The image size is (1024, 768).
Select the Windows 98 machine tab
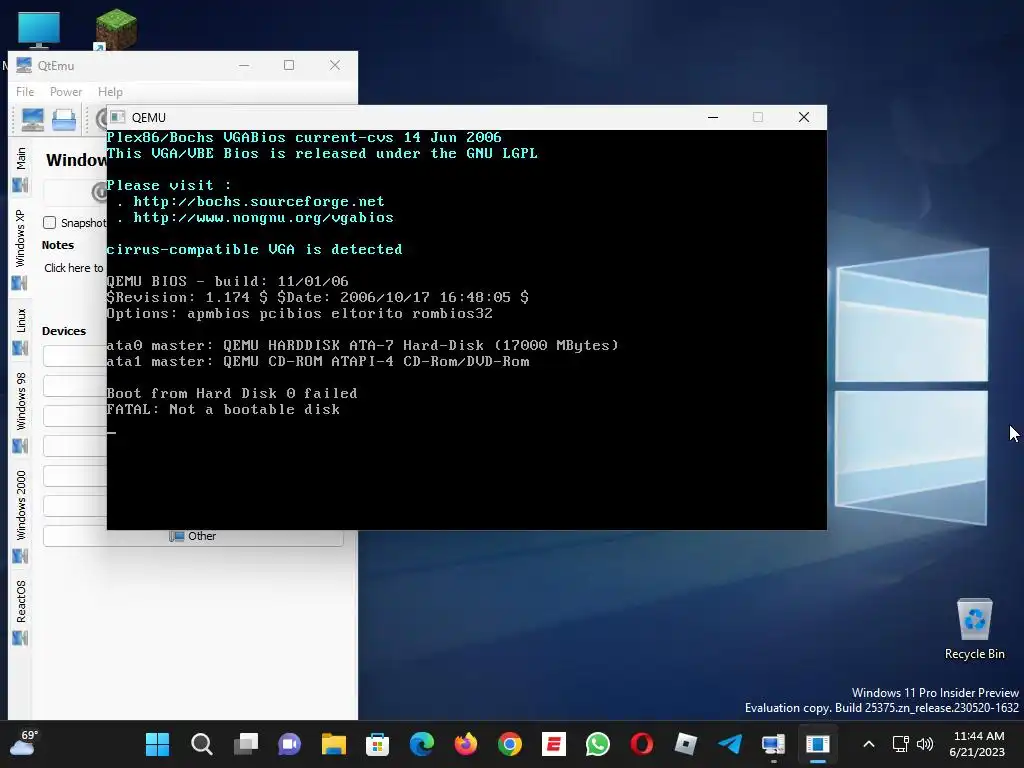click(x=20, y=412)
